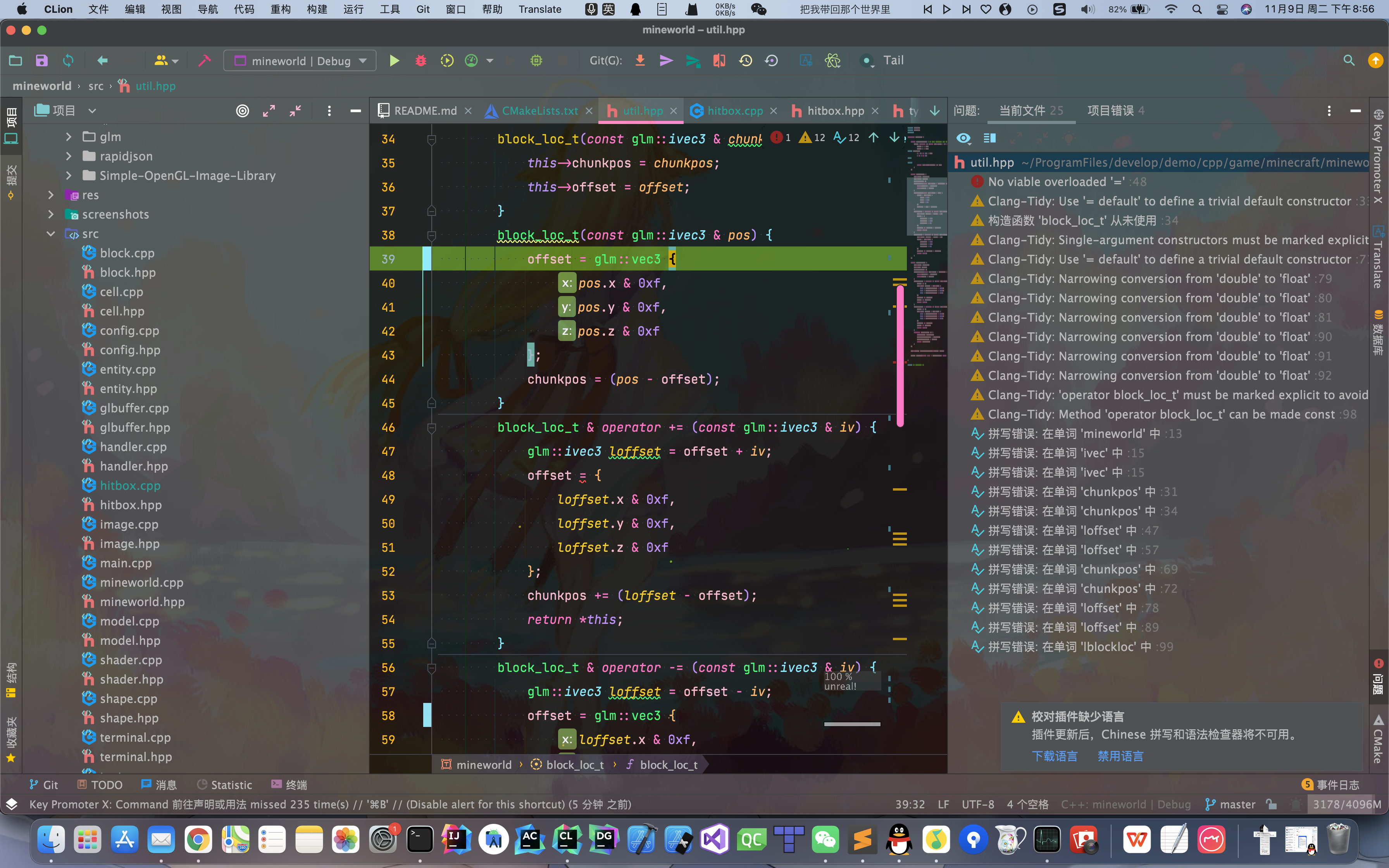Toggle the eye icon in problems panel
This screenshot has width=1389, height=868.
click(964, 138)
